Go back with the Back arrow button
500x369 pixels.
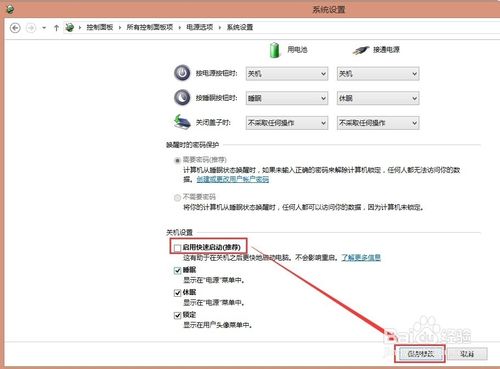pos(15,28)
